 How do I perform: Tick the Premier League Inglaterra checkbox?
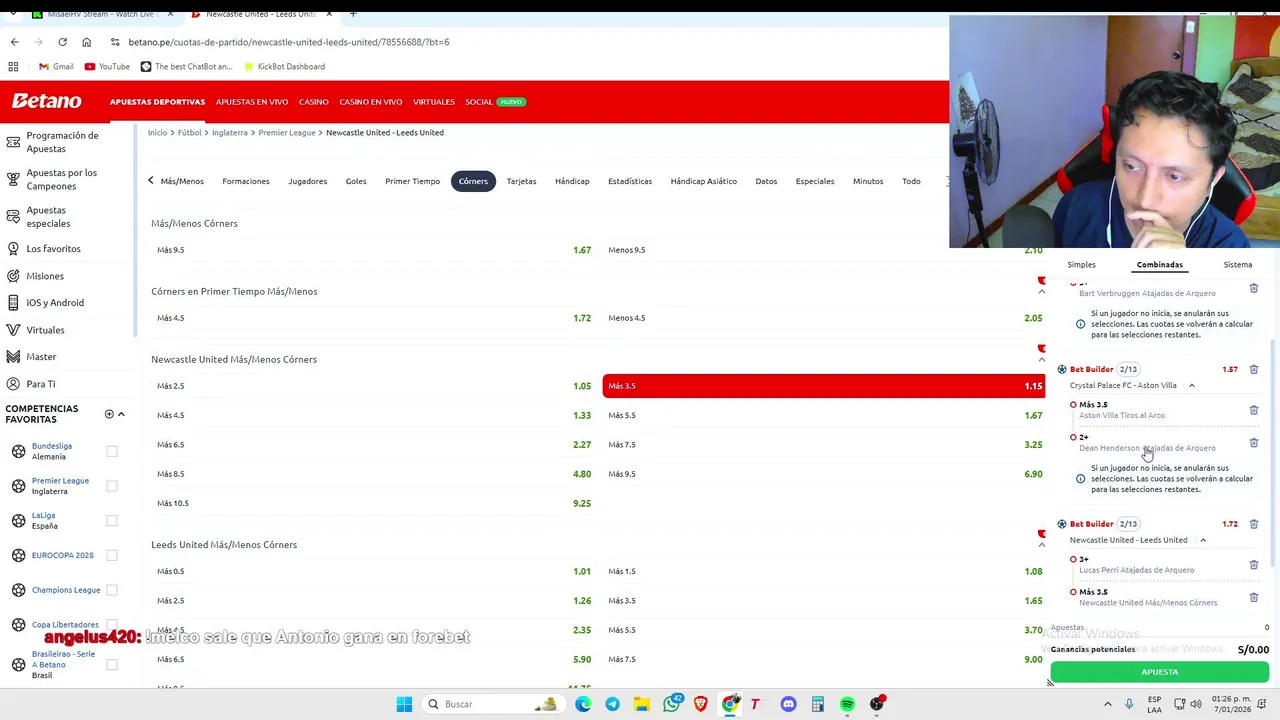point(112,486)
